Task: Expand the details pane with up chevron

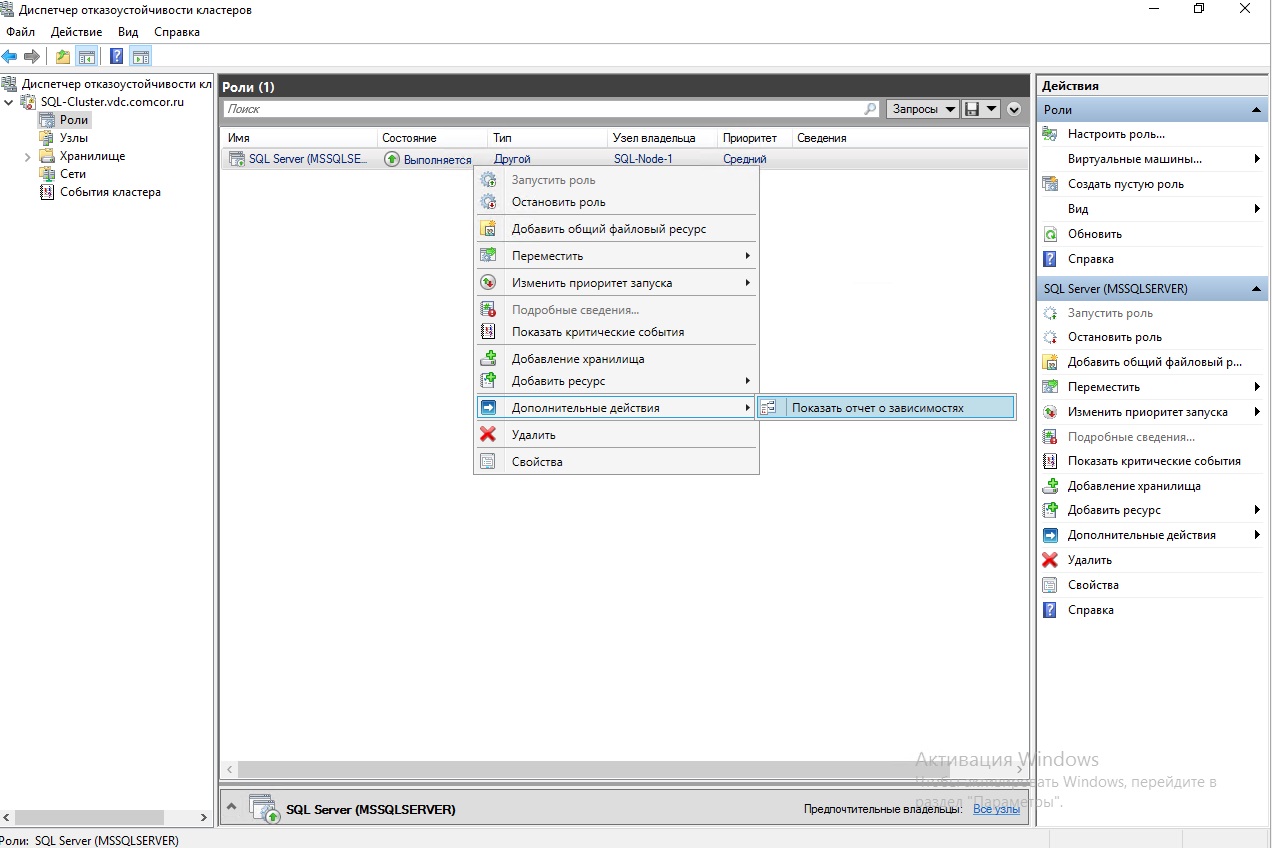Action: tap(232, 807)
